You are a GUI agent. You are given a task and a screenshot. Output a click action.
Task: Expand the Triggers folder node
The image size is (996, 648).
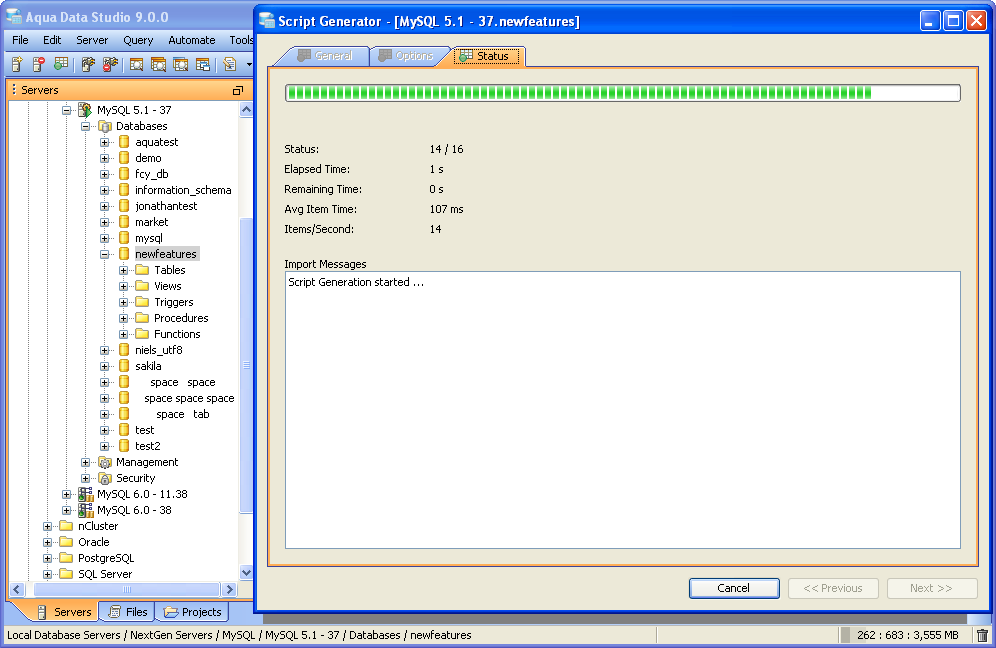124,302
